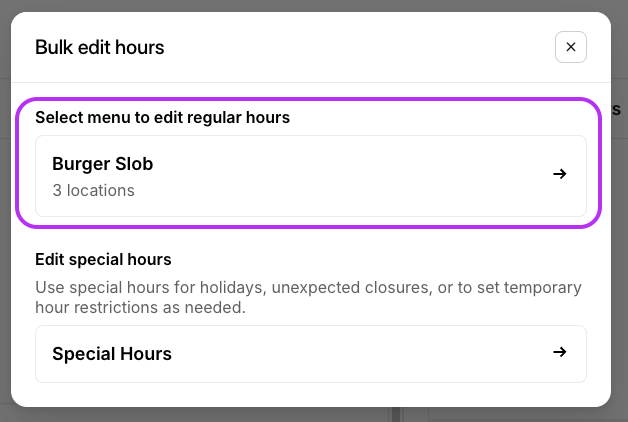
Task: Select the "Burger Slob" name label
Action: pyautogui.click(x=102, y=164)
